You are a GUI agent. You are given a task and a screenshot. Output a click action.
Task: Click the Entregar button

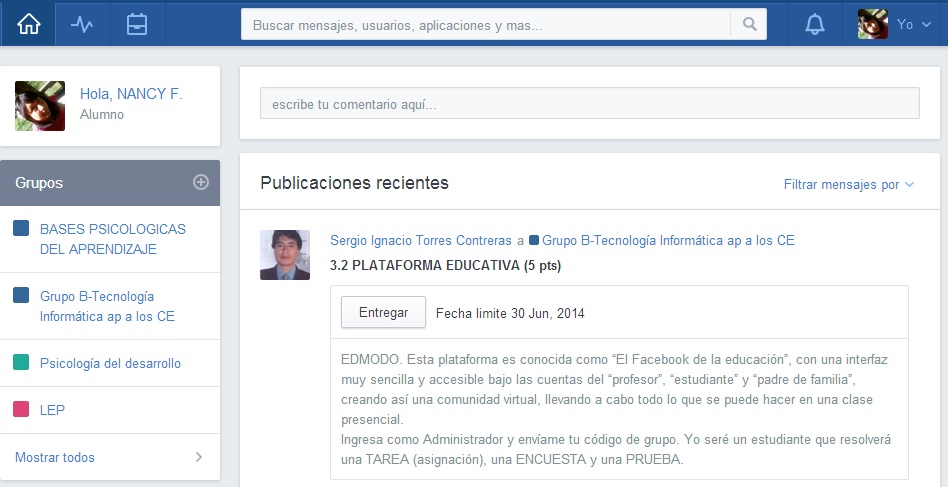pyautogui.click(x=383, y=312)
